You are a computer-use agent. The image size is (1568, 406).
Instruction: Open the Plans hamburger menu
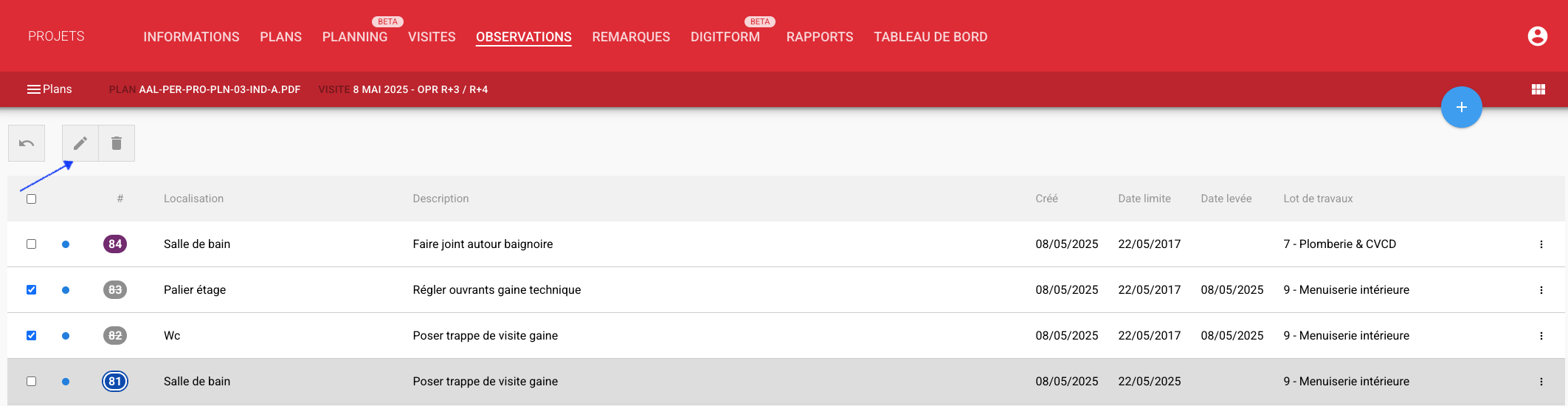point(49,89)
